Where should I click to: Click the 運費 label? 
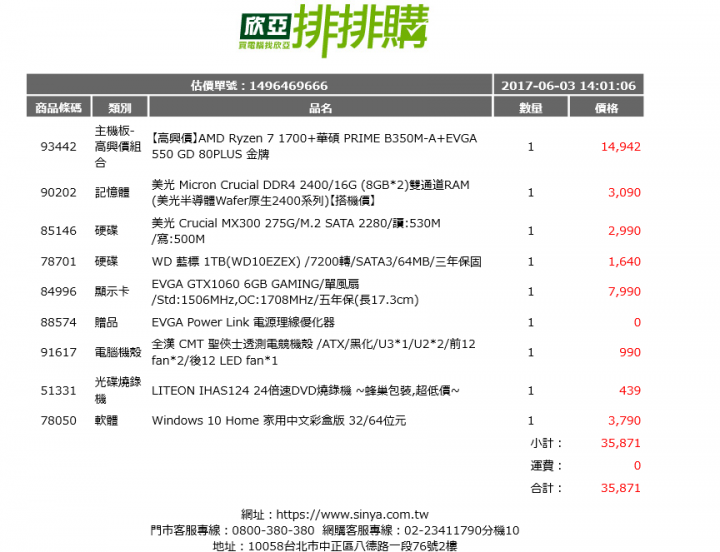[x=546, y=466]
